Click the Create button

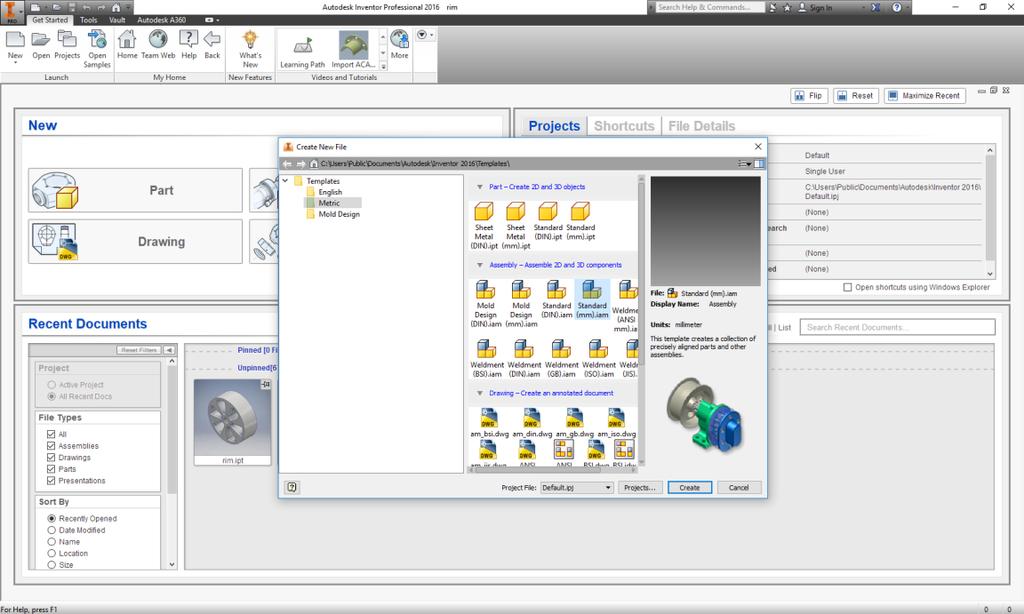tap(690, 488)
